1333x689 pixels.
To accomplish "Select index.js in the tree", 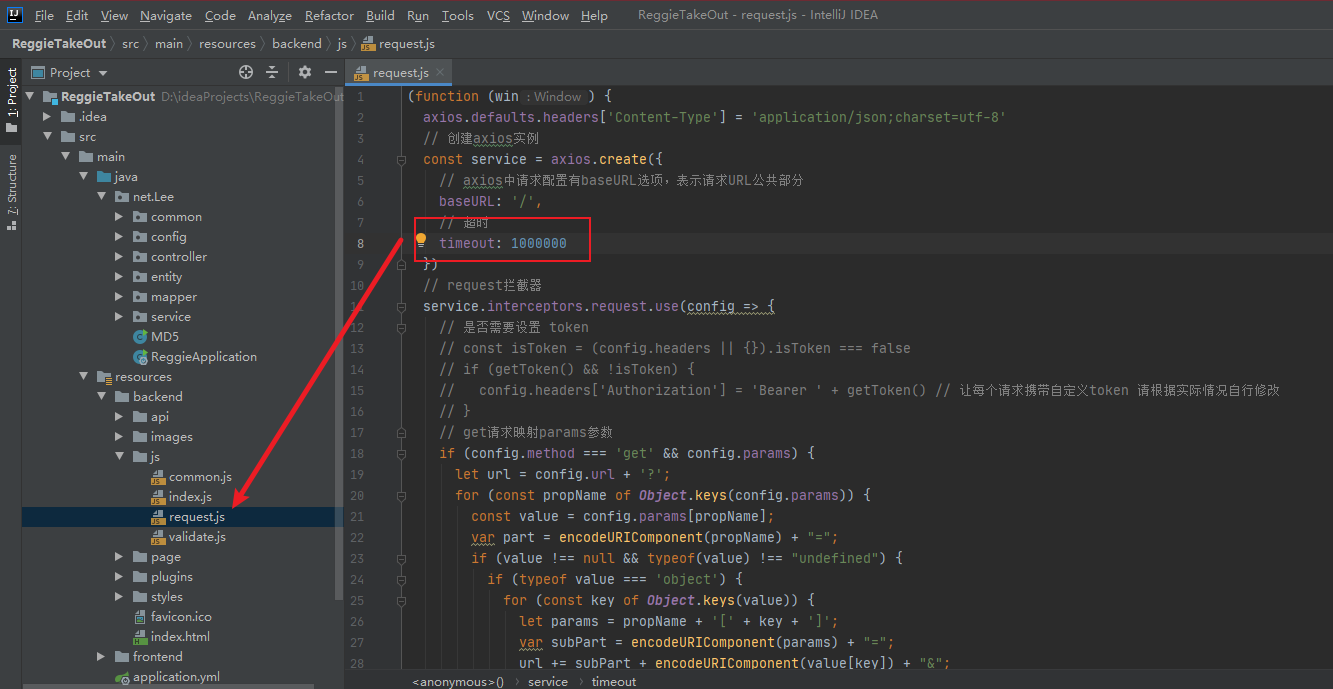I will [x=189, y=497].
